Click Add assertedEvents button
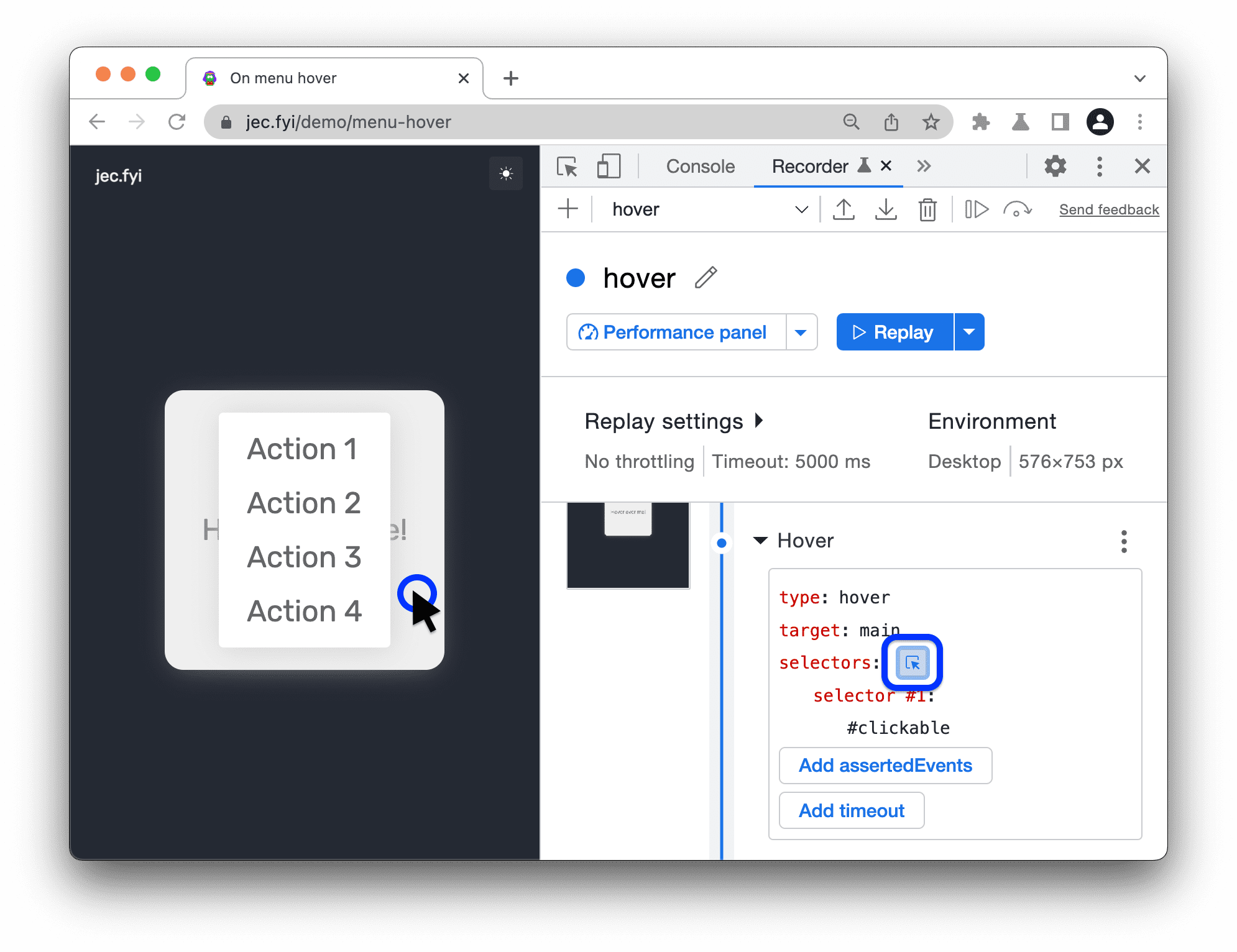Image resolution: width=1237 pixels, height=952 pixels. pos(884,764)
